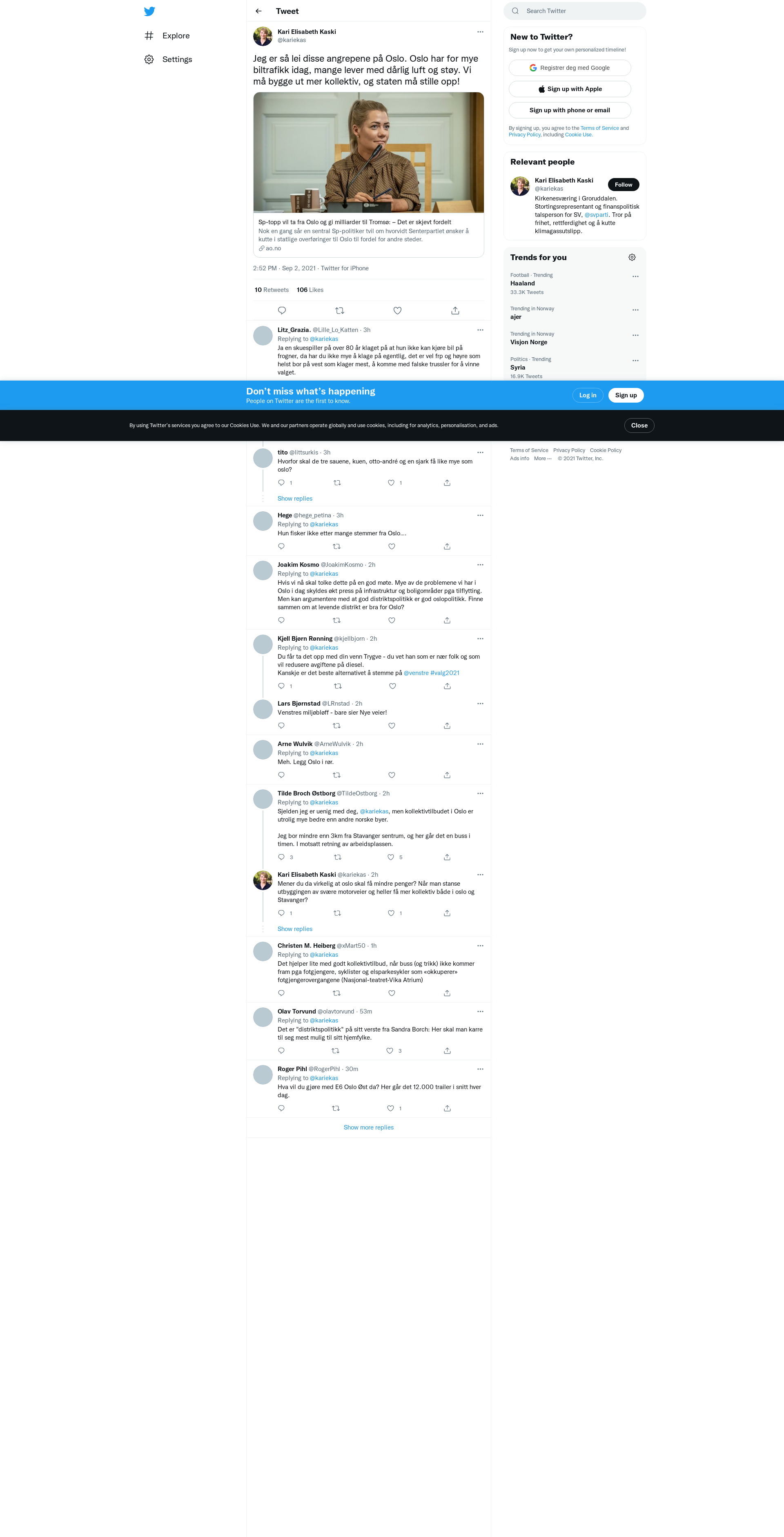The height and width of the screenshot is (1537, 784).
Task: Click the Twitter bird logo
Action: click(x=150, y=11)
